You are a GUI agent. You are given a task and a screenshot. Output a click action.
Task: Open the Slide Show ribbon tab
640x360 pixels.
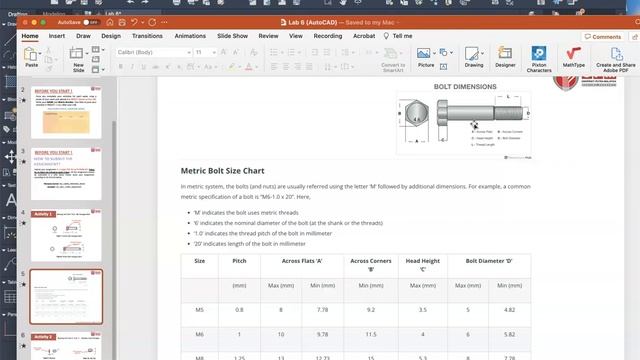click(232, 36)
